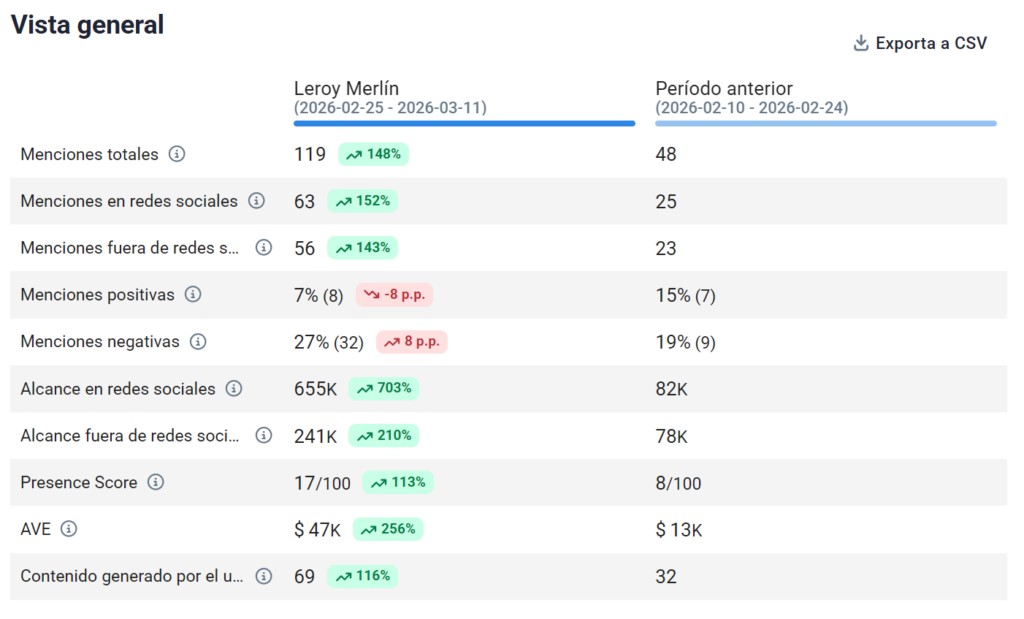Click info icon for Menciones positivas
1024x619 pixels.
[x=193, y=295]
